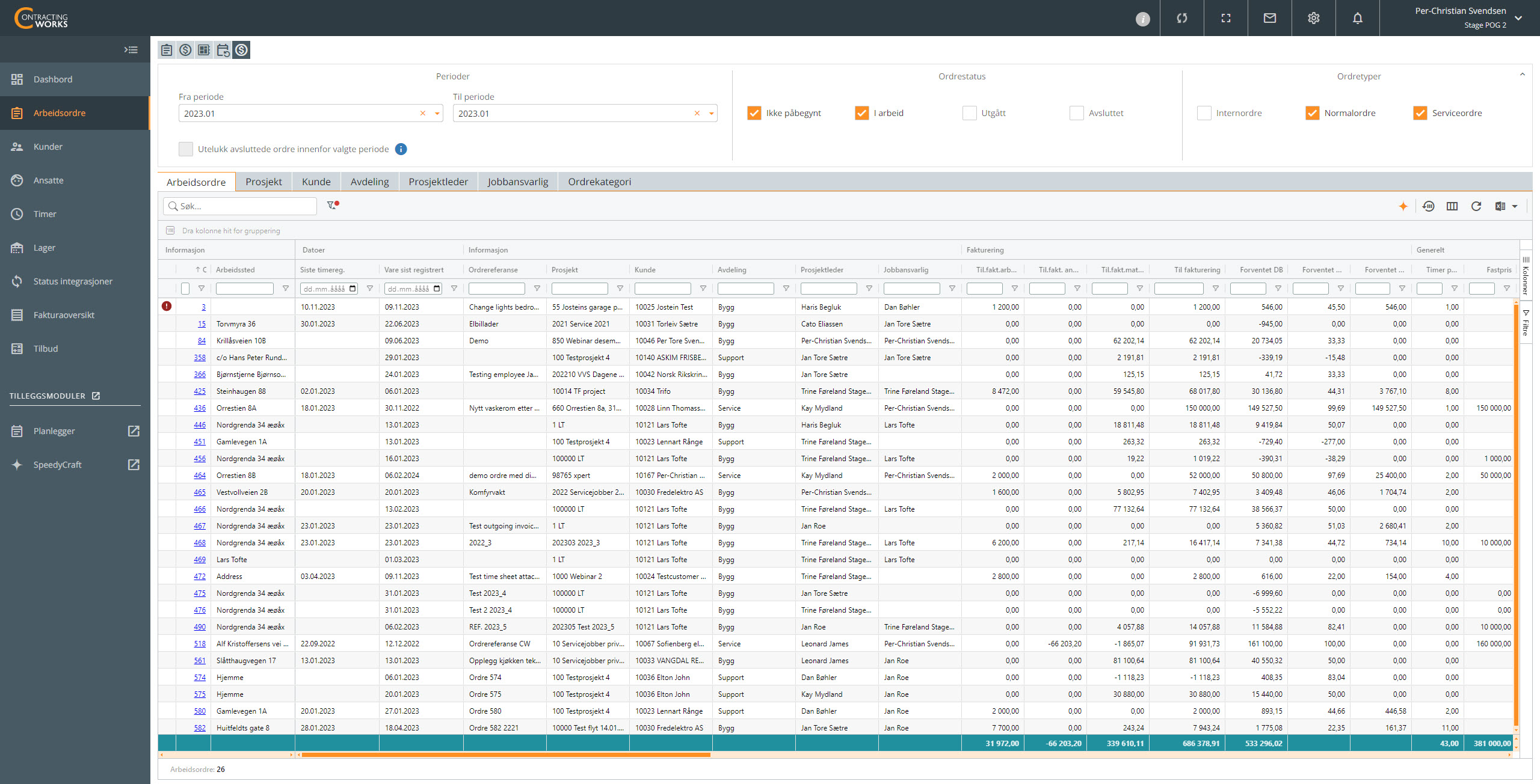Clear the Til periode value
The height and width of the screenshot is (784, 1540).
697,113
